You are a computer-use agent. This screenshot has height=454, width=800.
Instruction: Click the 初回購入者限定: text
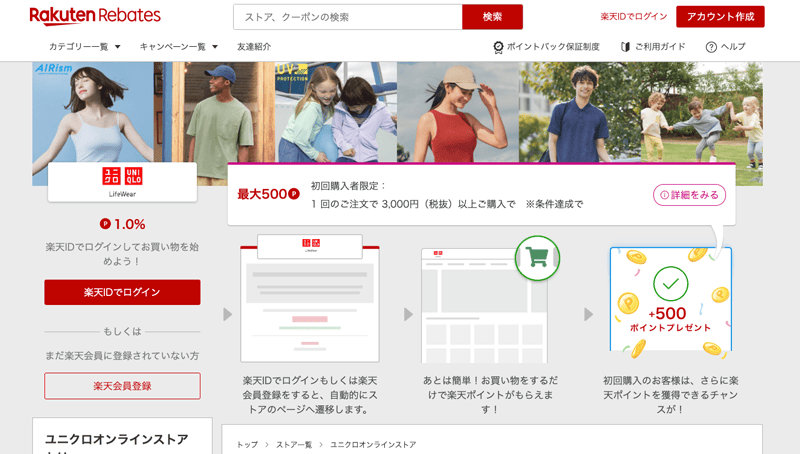click(x=348, y=186)
